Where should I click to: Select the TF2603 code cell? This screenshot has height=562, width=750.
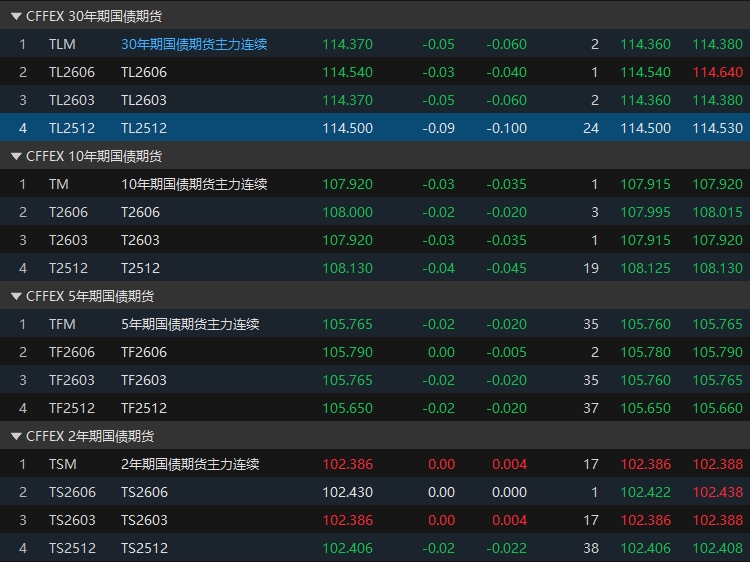(72, 380)
